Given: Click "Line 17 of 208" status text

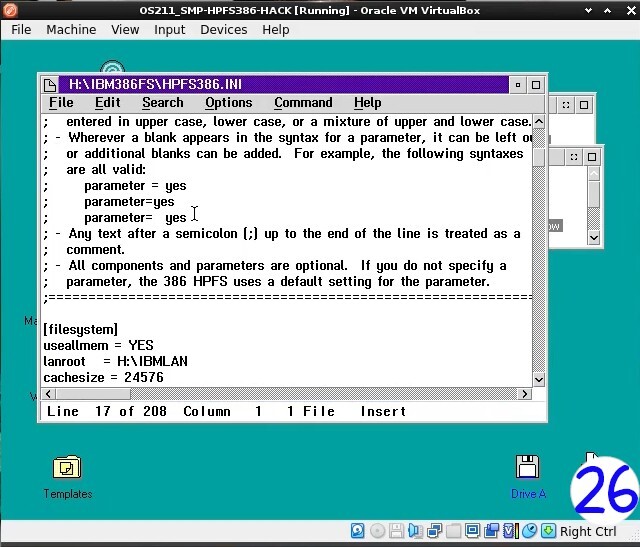Looking at the screenshot, I should 107,411.
